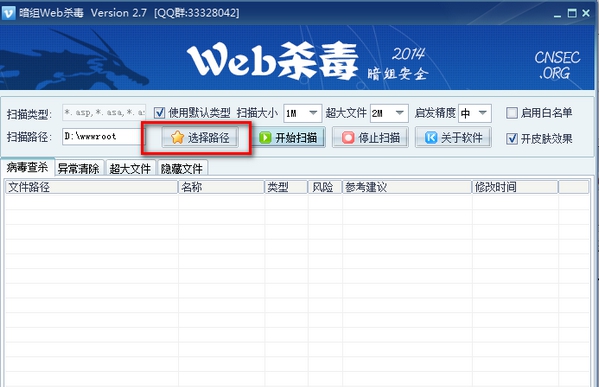Open the 扫描大小 1M dropdown
Screen dimensions: 599x387
point(303,113)
